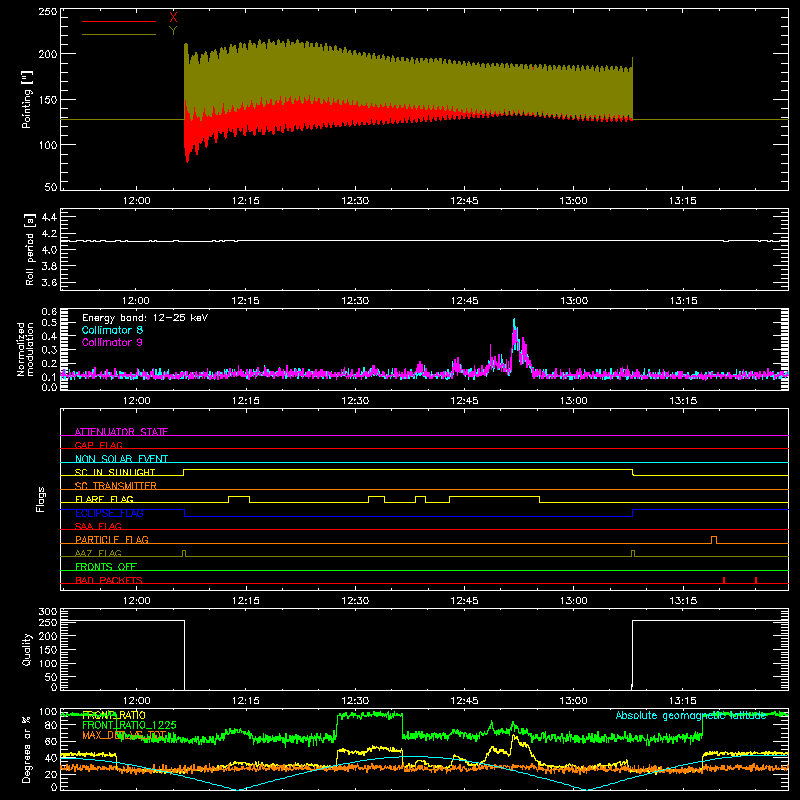Viewport: 800px width, 800px height.
Task: Click the NON_SOLAR_EVENT flag label
Action: pos(121,459)
